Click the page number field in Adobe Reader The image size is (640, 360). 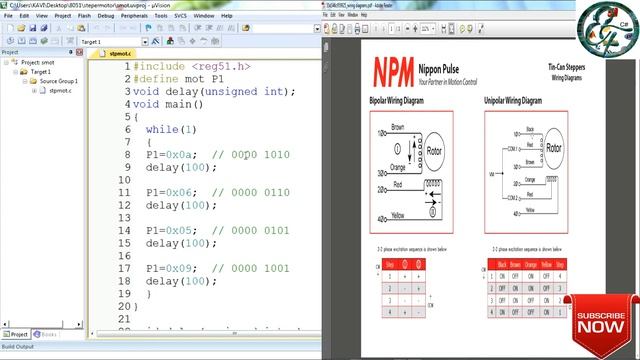point(391,29)
